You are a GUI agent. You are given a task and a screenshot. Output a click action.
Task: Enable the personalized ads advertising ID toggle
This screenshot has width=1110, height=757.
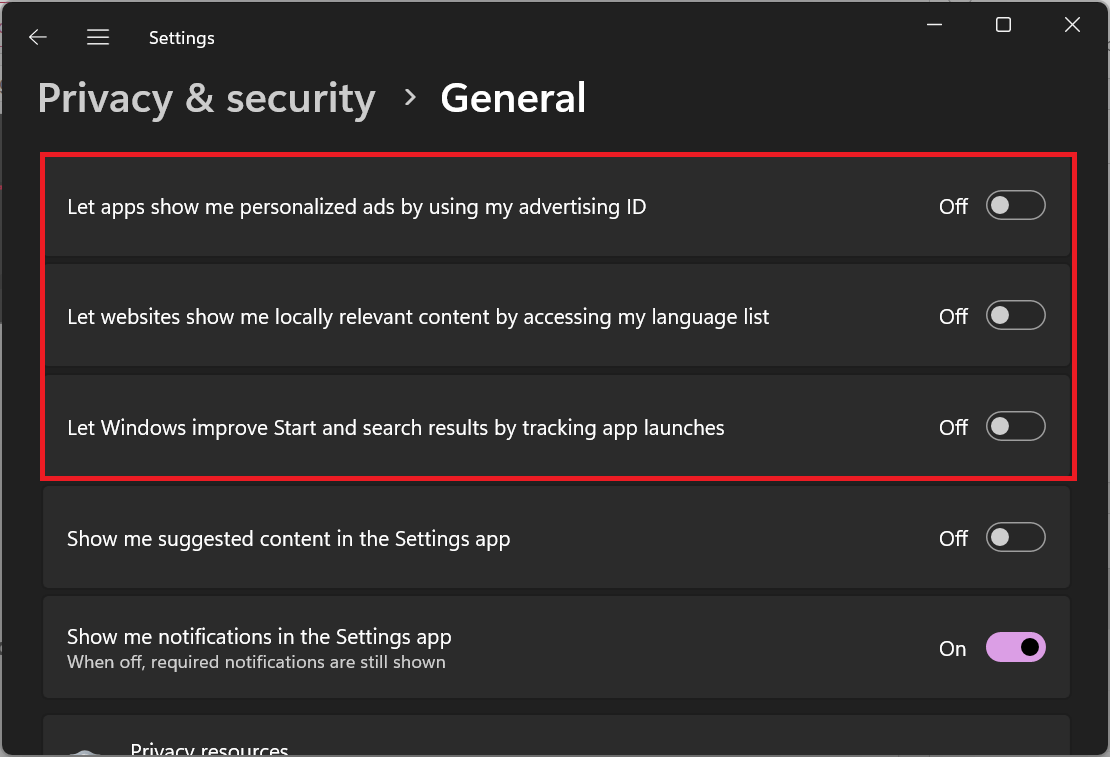(x=1015, y=205)
